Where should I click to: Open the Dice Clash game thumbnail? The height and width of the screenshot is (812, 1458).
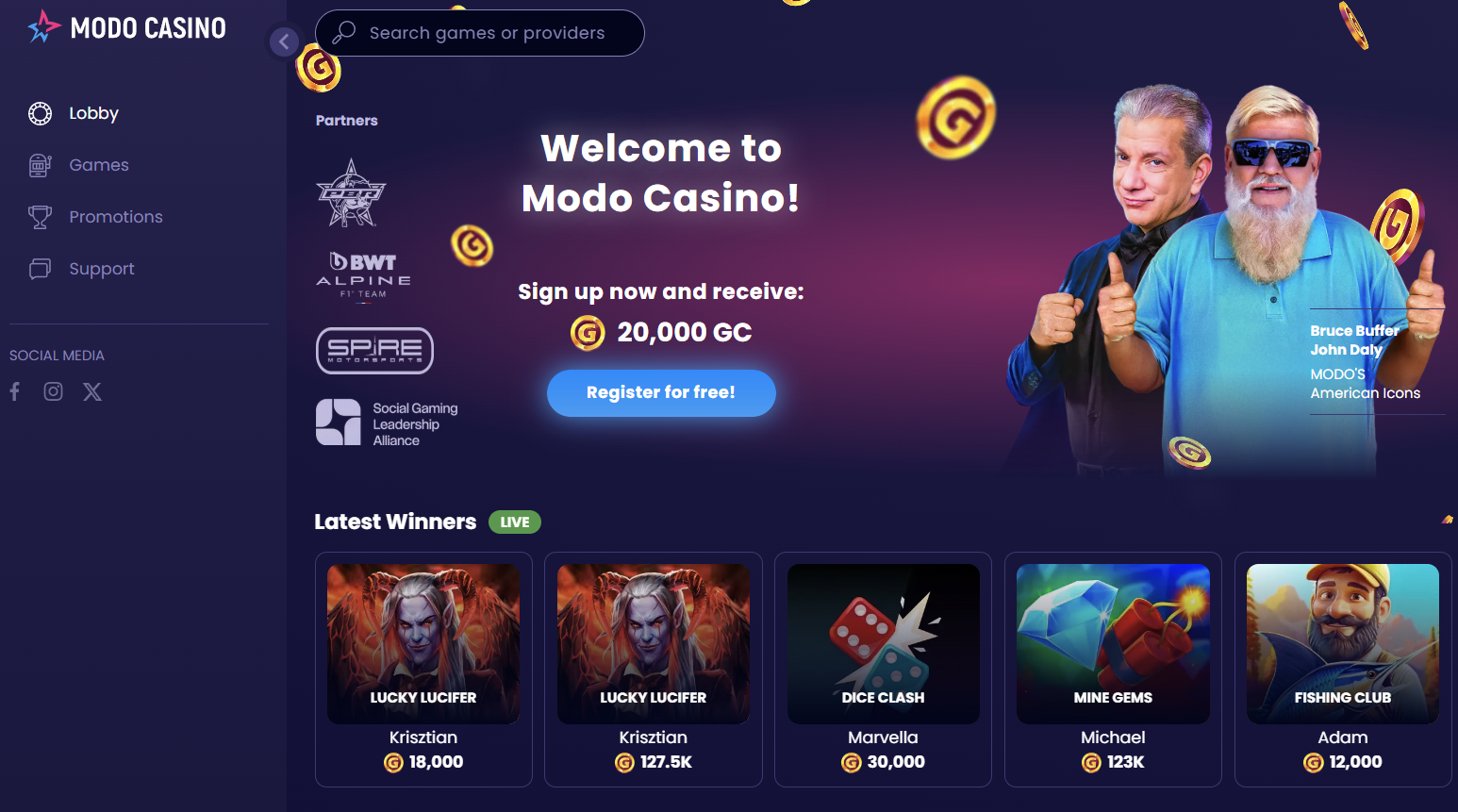click(x=884, y=644)
